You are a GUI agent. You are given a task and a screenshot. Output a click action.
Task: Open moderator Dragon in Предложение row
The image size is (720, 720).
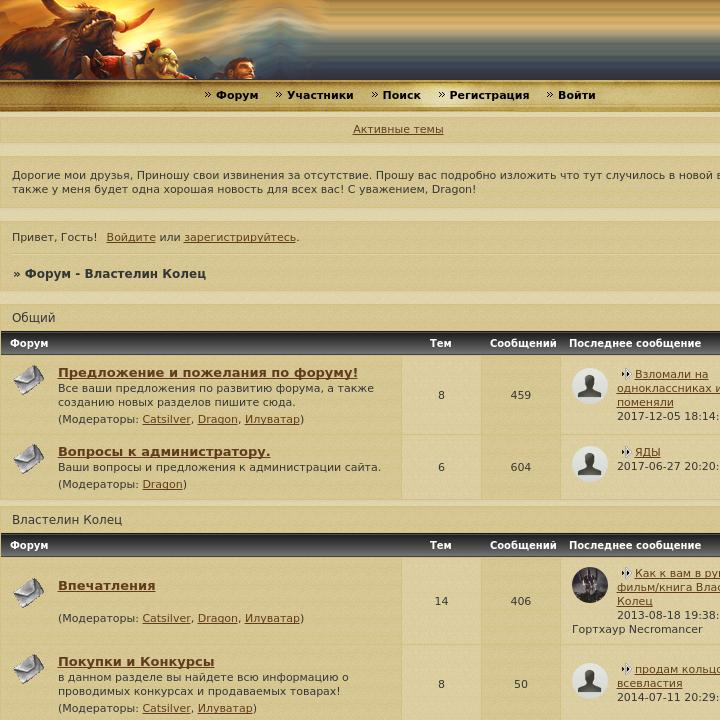(218, 419)
